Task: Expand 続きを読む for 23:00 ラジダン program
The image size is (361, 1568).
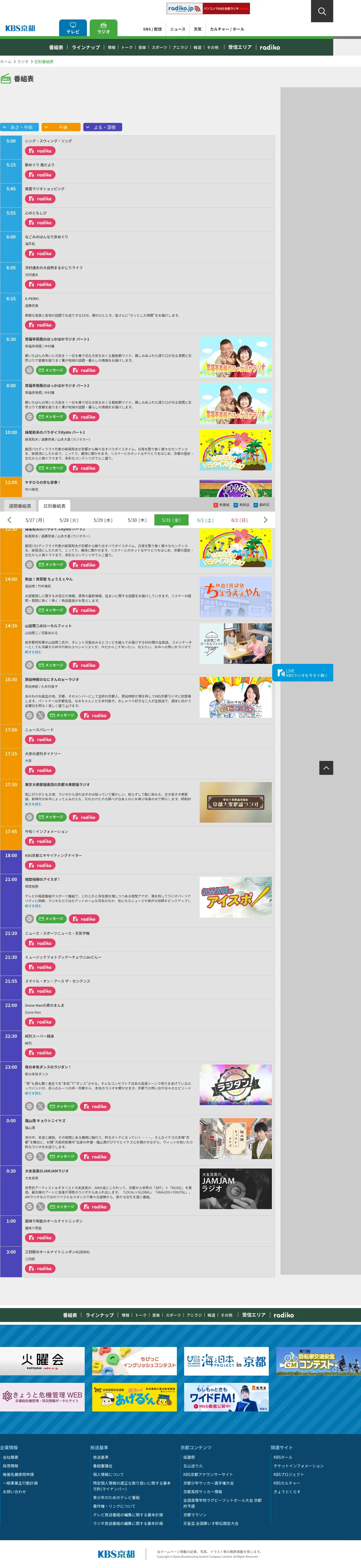Action: click(x=33, y=1093)
